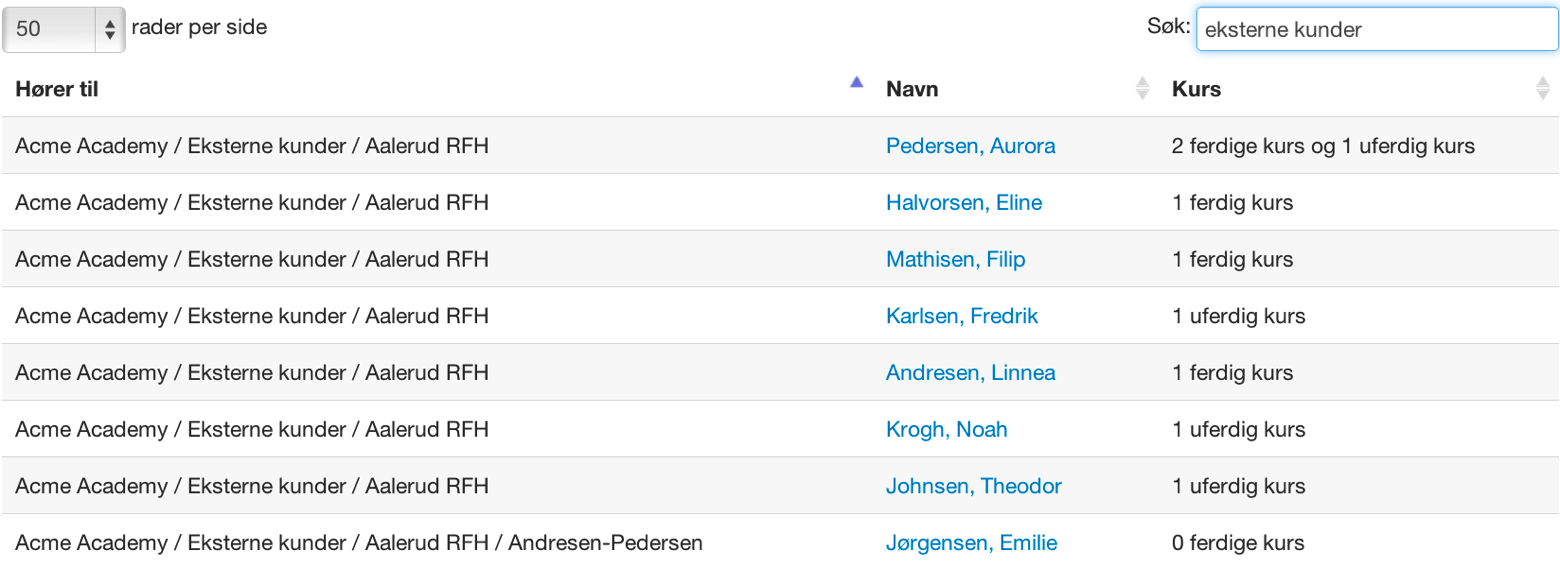Open the rows per side dropdown

[63, 29]
